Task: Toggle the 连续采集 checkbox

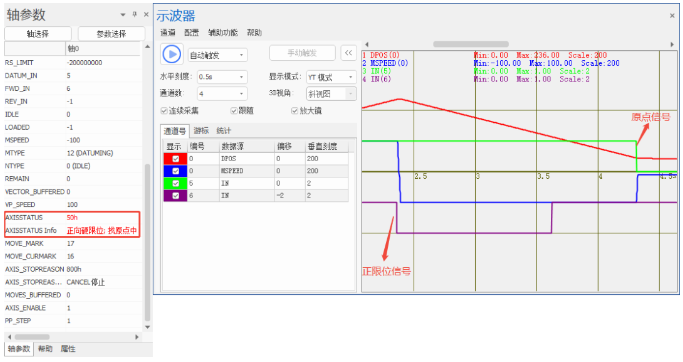Action: tap(164, 111)
